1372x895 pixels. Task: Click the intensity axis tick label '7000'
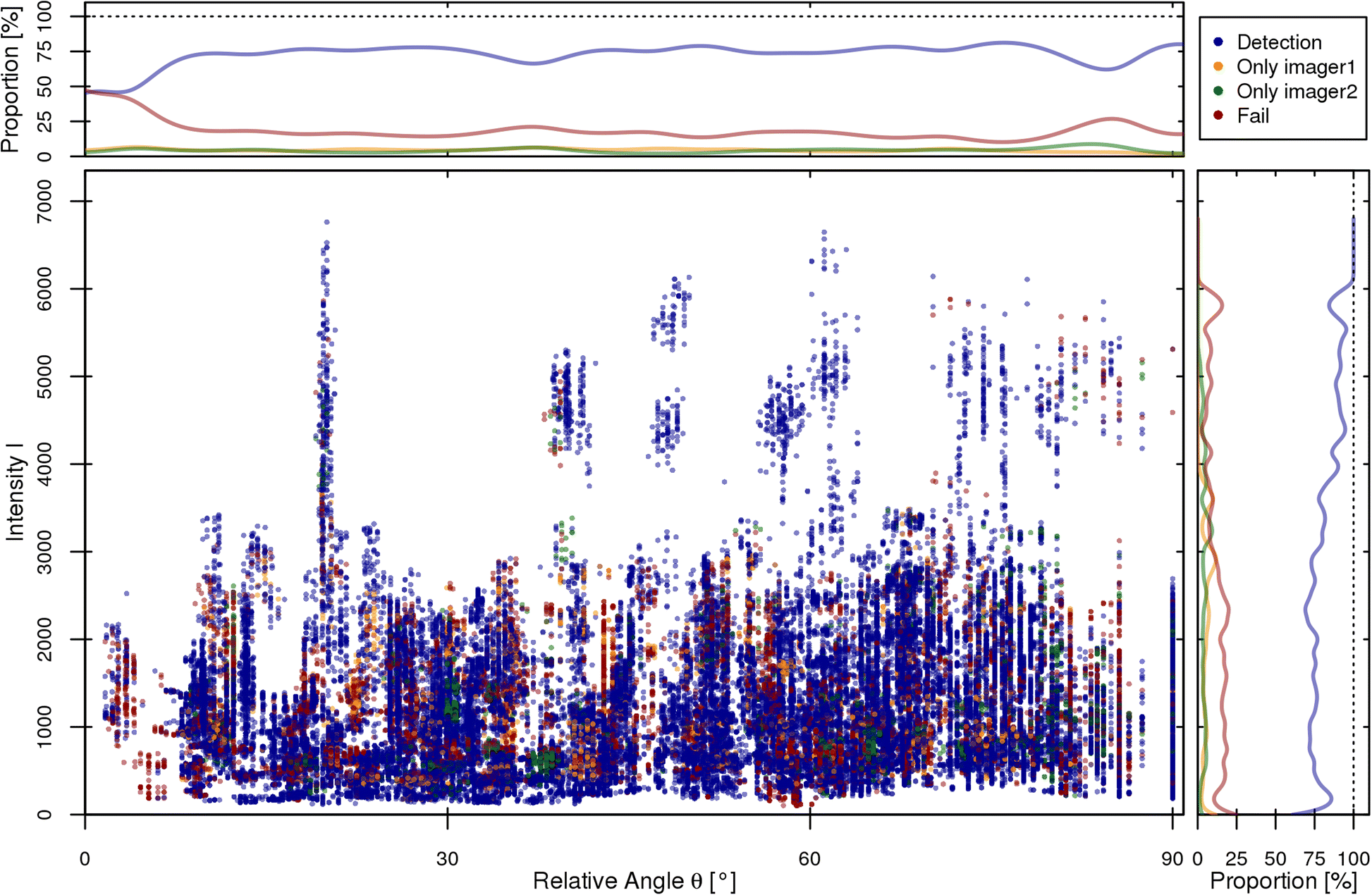coord(45,202)
